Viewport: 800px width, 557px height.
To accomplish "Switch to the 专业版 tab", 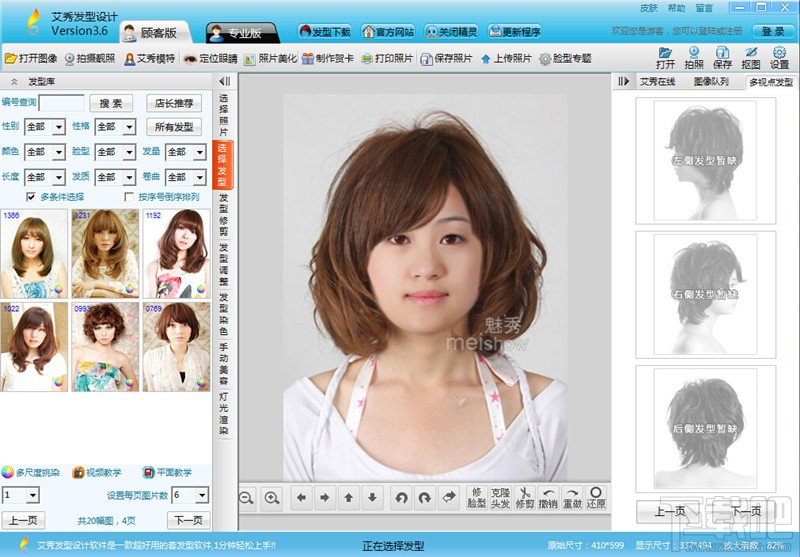I will pos(243,33).
